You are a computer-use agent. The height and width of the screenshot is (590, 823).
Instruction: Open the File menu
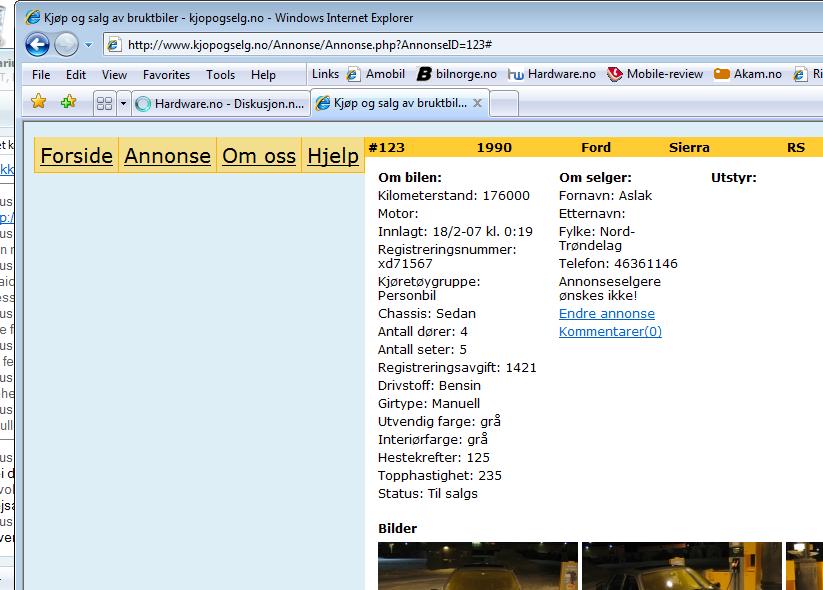click(41, 75)
